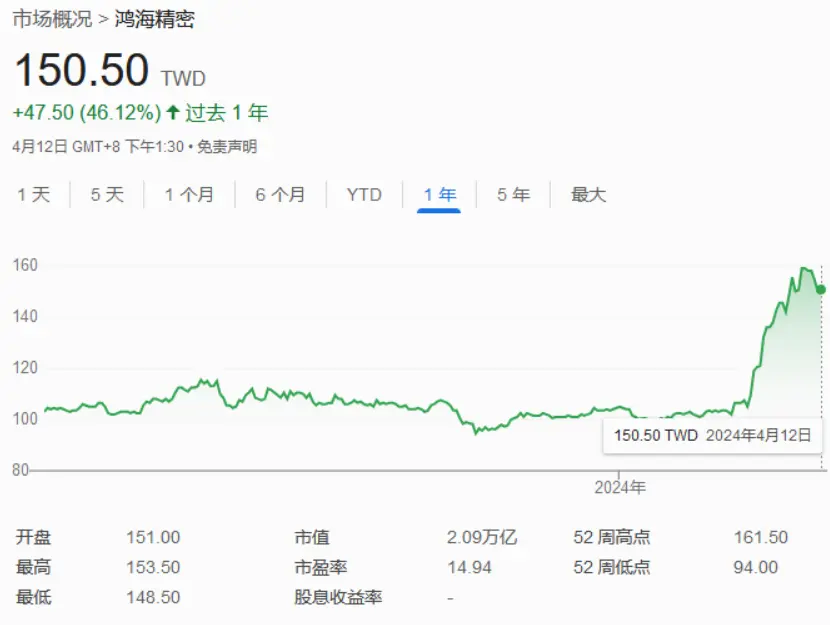Click the current price 150.50
This screenshot has height=625, width=830.
82,70
